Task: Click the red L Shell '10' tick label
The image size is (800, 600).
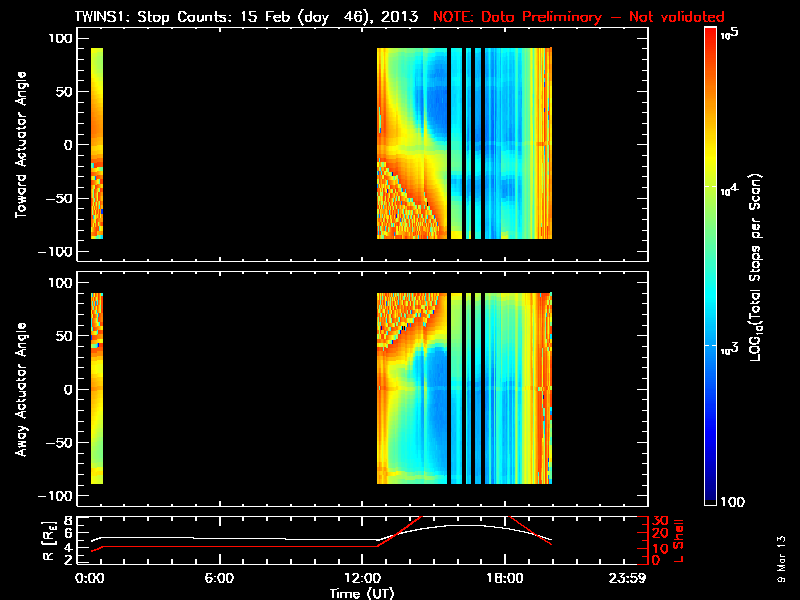Action: pyautogui.click(x=660, y=548)
